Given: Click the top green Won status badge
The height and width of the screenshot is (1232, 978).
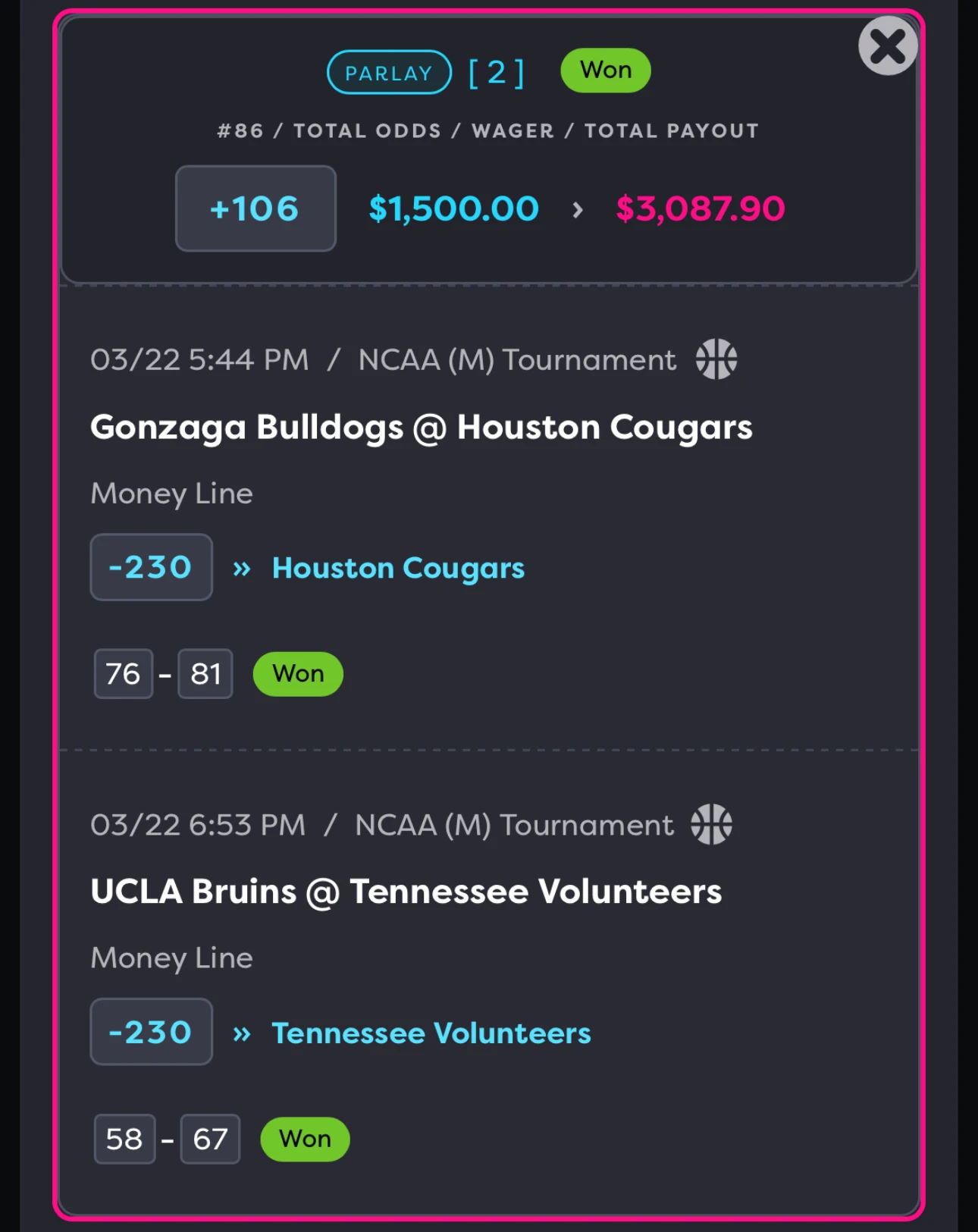Looking at the screenshot, I should point(606,71).
